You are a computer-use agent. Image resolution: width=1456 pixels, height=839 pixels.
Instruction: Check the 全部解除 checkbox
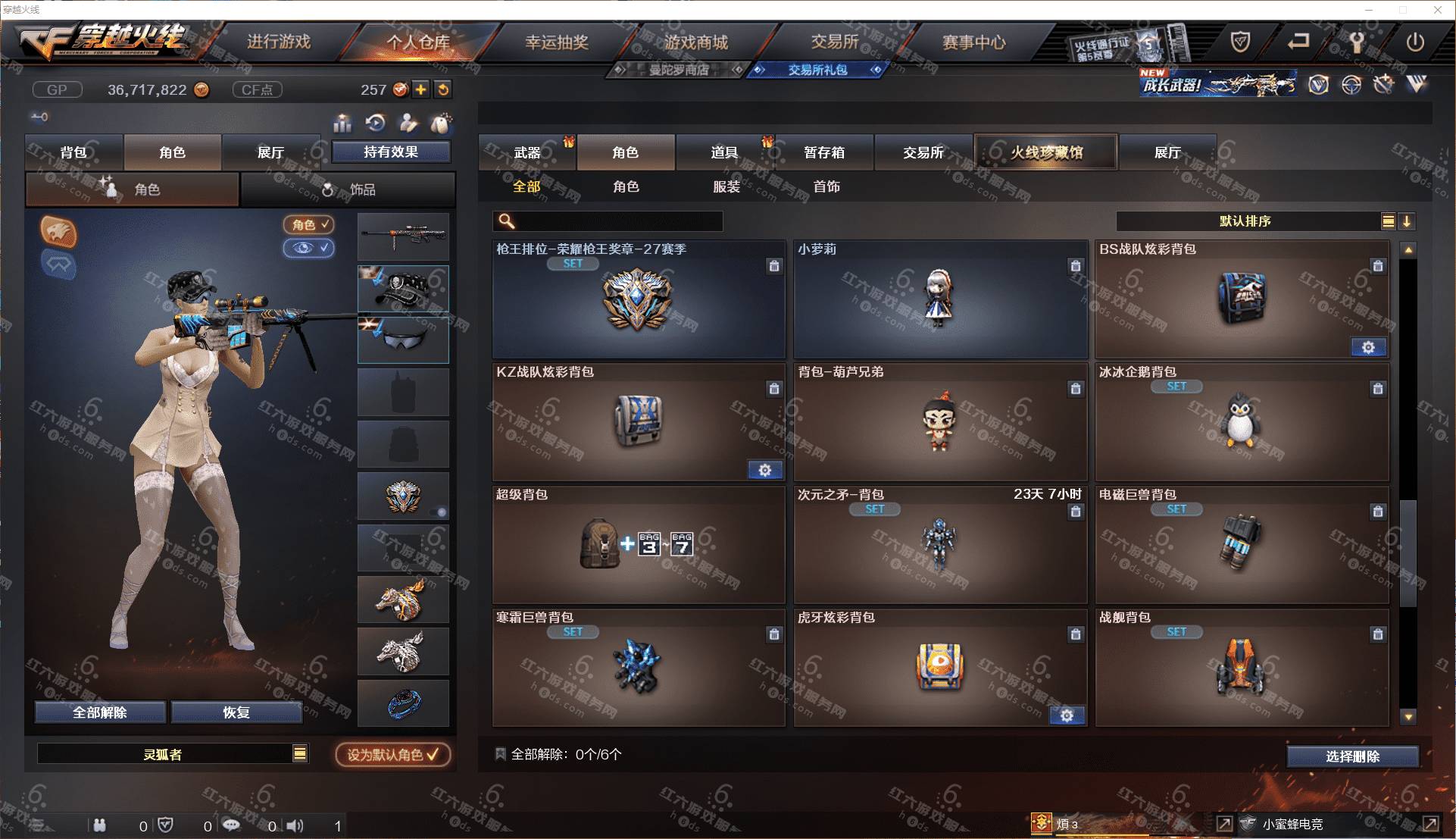click(x=501, y=754)
